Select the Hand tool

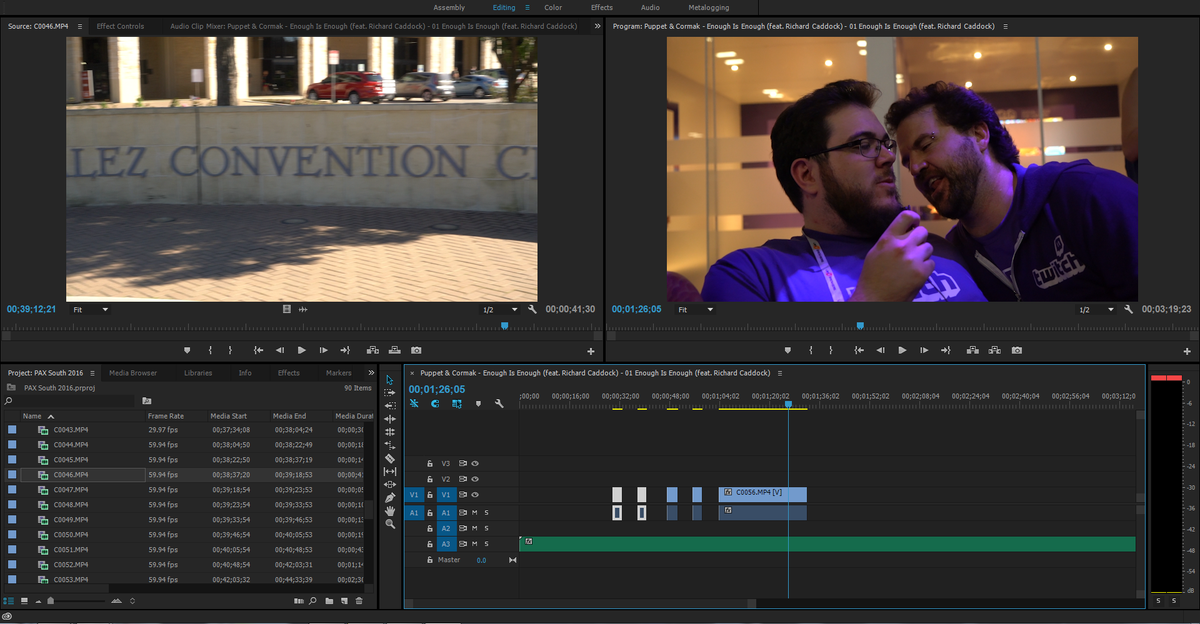tap(390, 510)
